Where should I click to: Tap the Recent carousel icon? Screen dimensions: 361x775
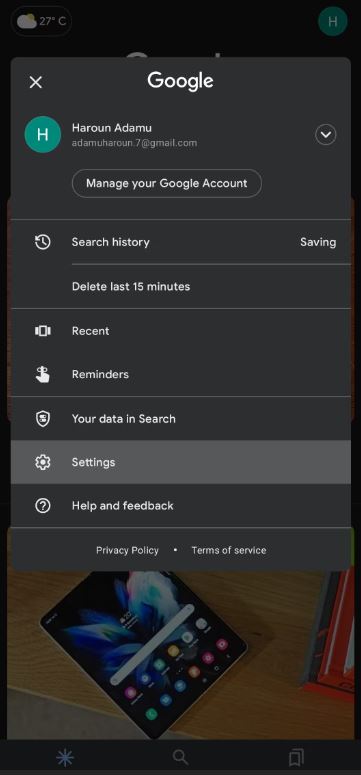click(43, 331)
